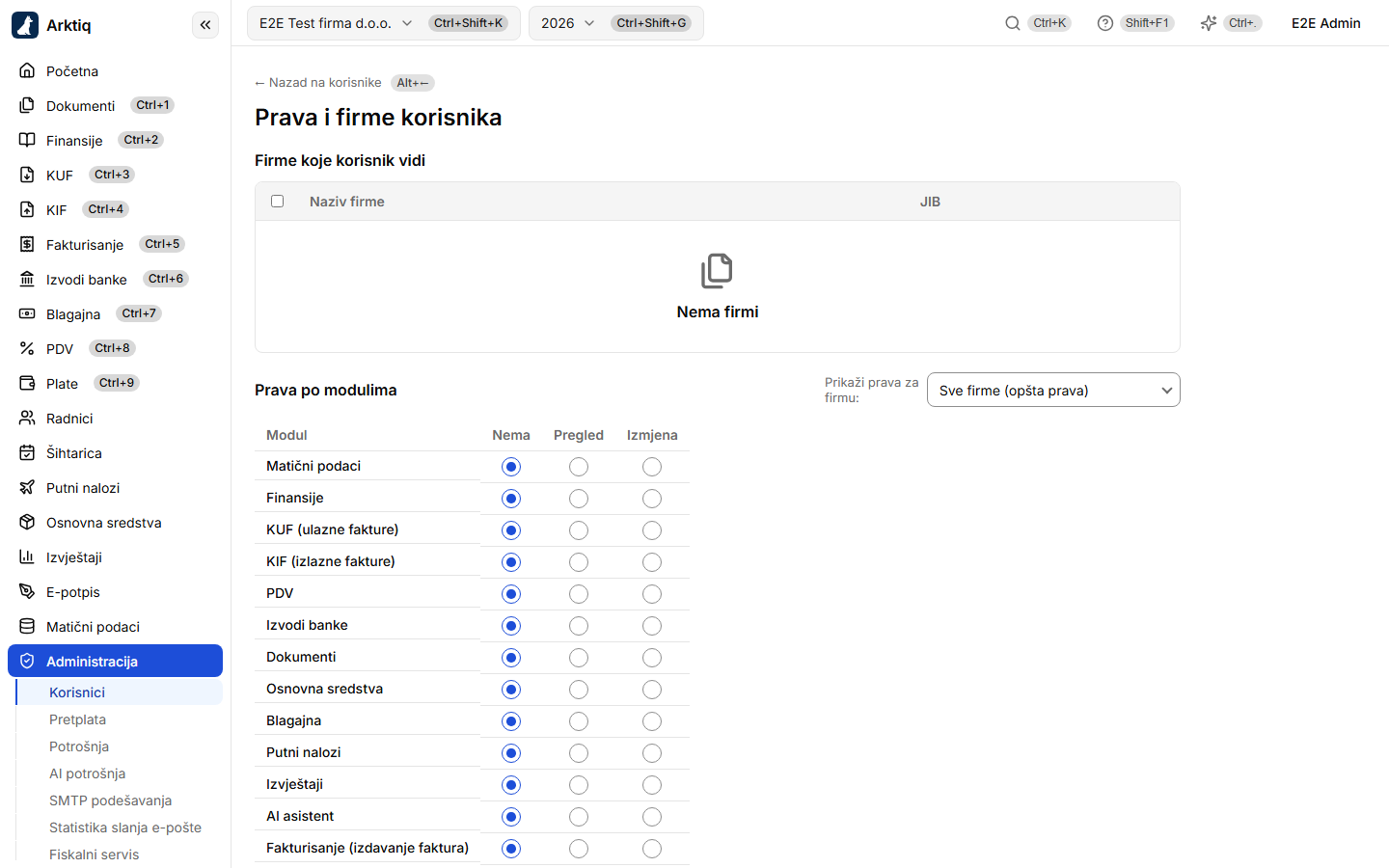Click the Naziv firme column header

[x=347, y=202]
